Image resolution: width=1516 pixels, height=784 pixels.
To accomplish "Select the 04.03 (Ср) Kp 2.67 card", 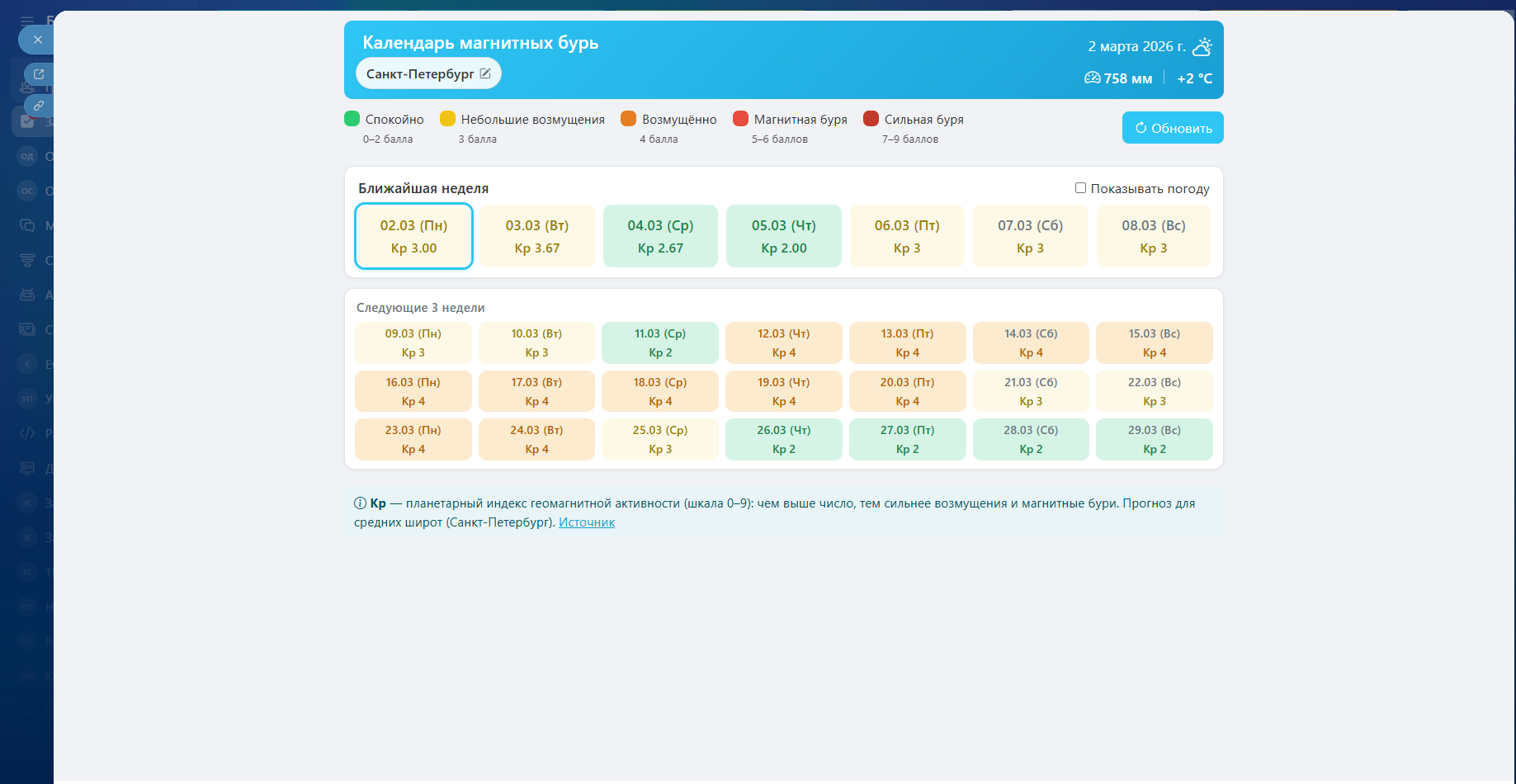I will (660, 236).
